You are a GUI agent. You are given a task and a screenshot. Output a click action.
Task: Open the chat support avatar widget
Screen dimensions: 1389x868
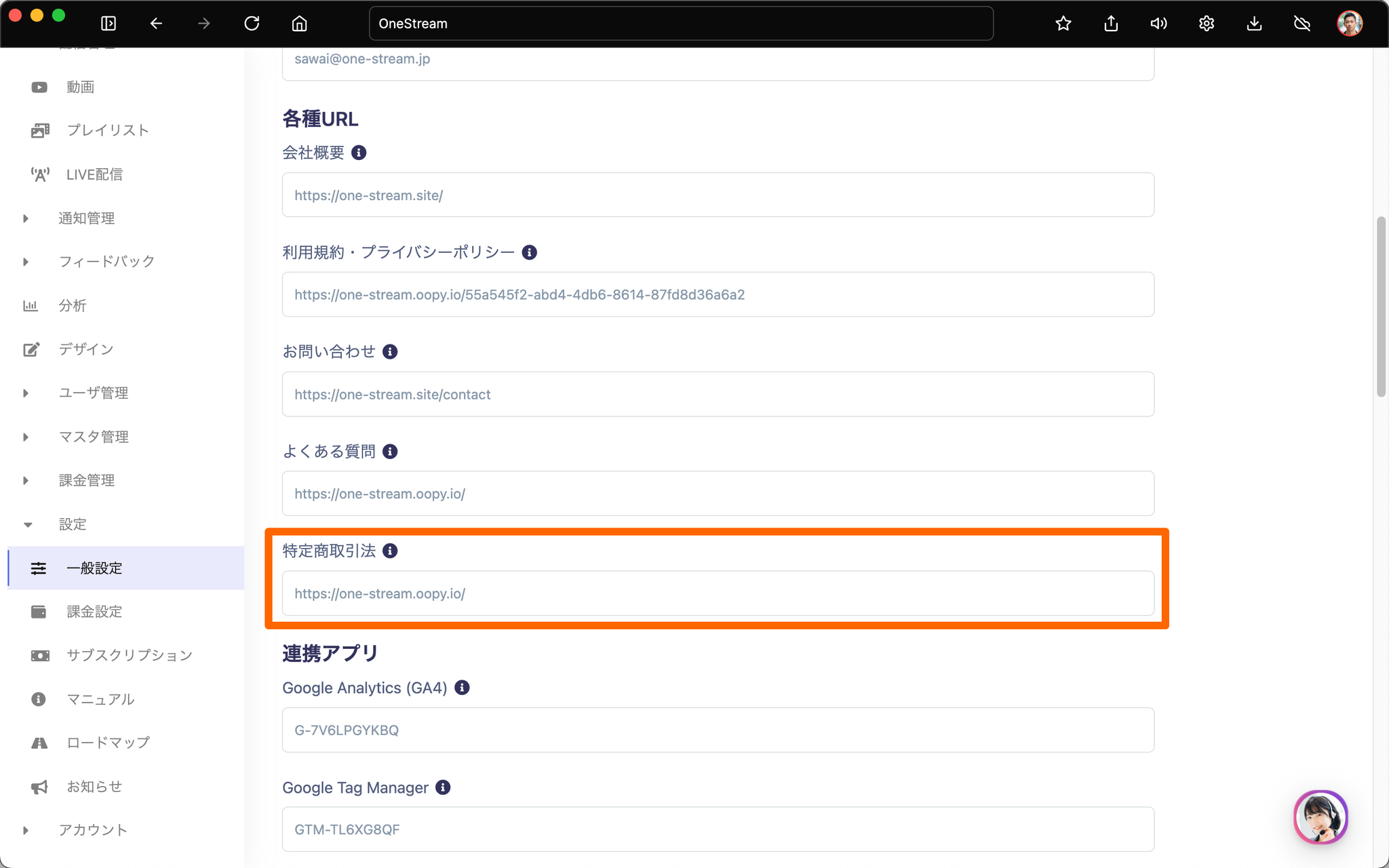[1320, 816]
